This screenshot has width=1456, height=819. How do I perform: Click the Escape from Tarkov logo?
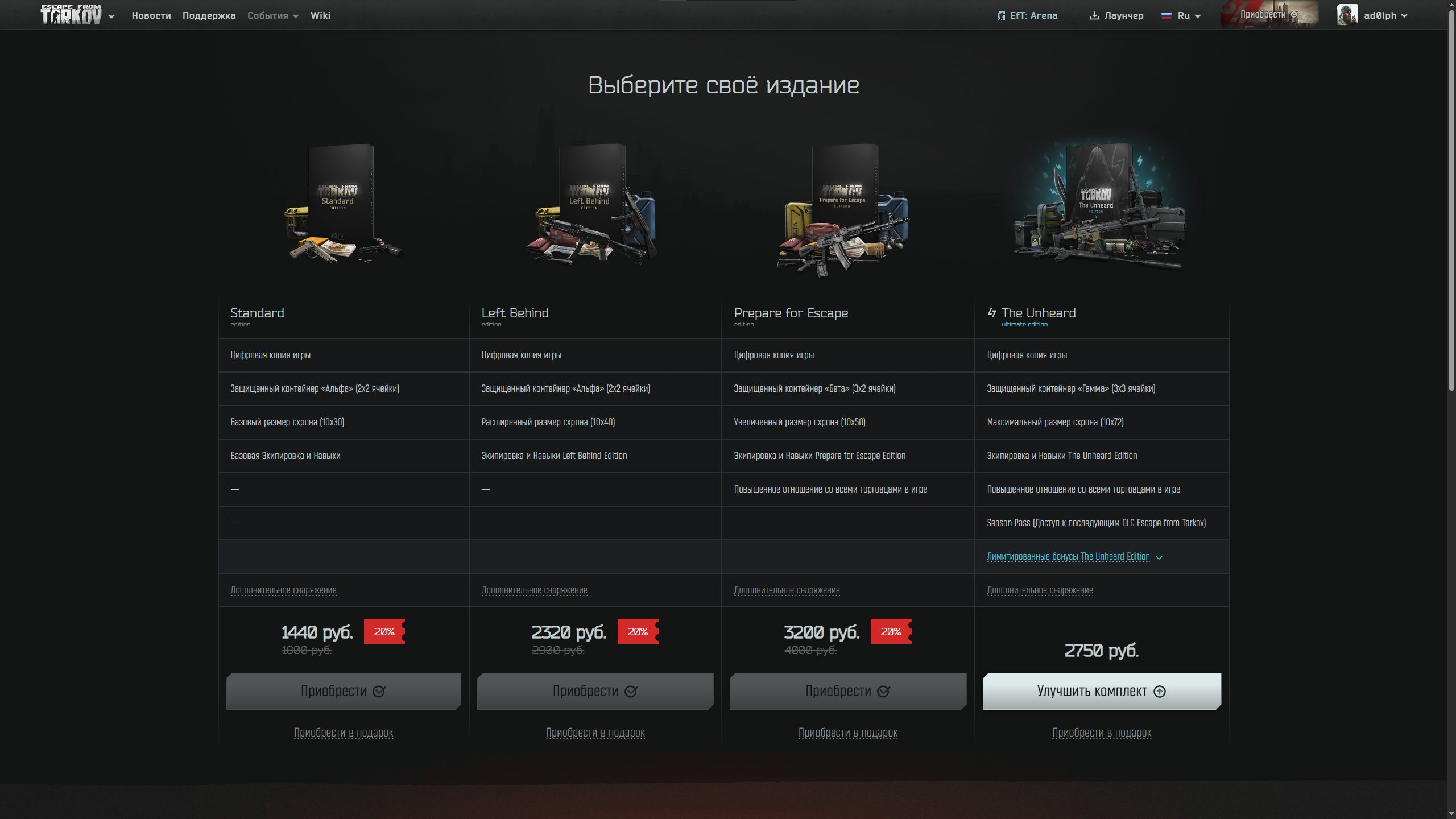pos(71,15)
